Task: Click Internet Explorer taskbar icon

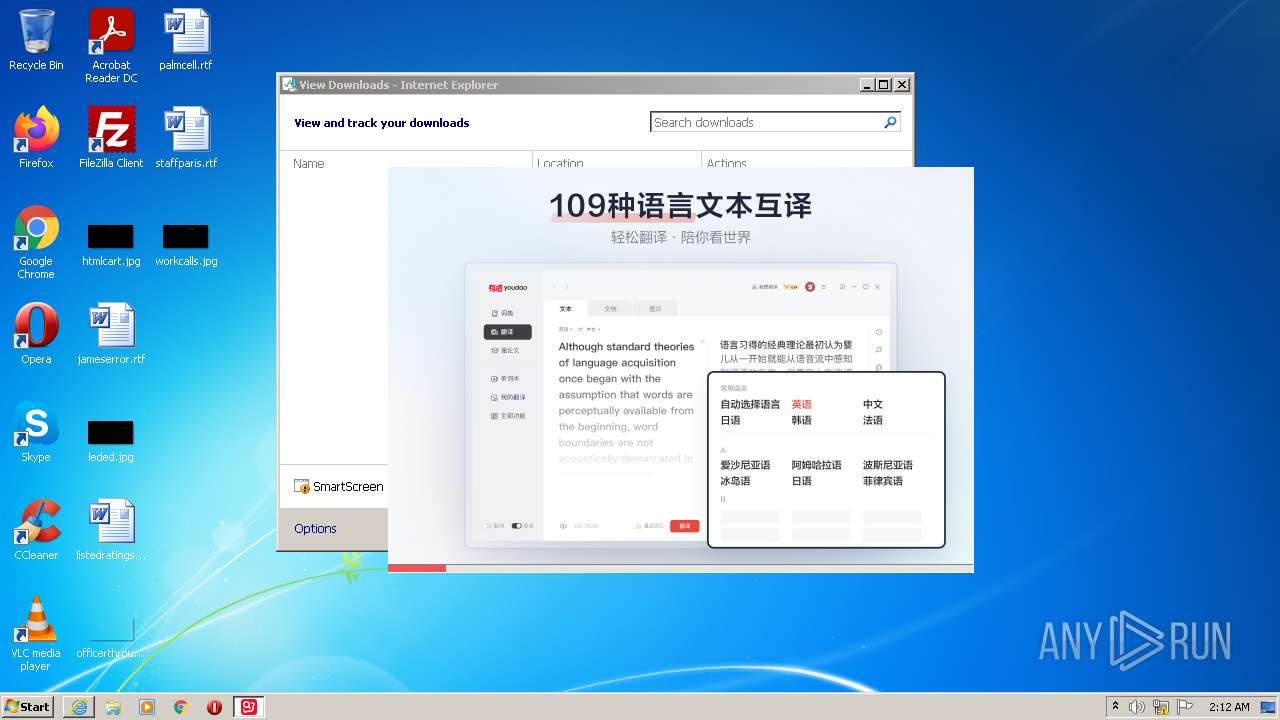Action: coord(79,707)
